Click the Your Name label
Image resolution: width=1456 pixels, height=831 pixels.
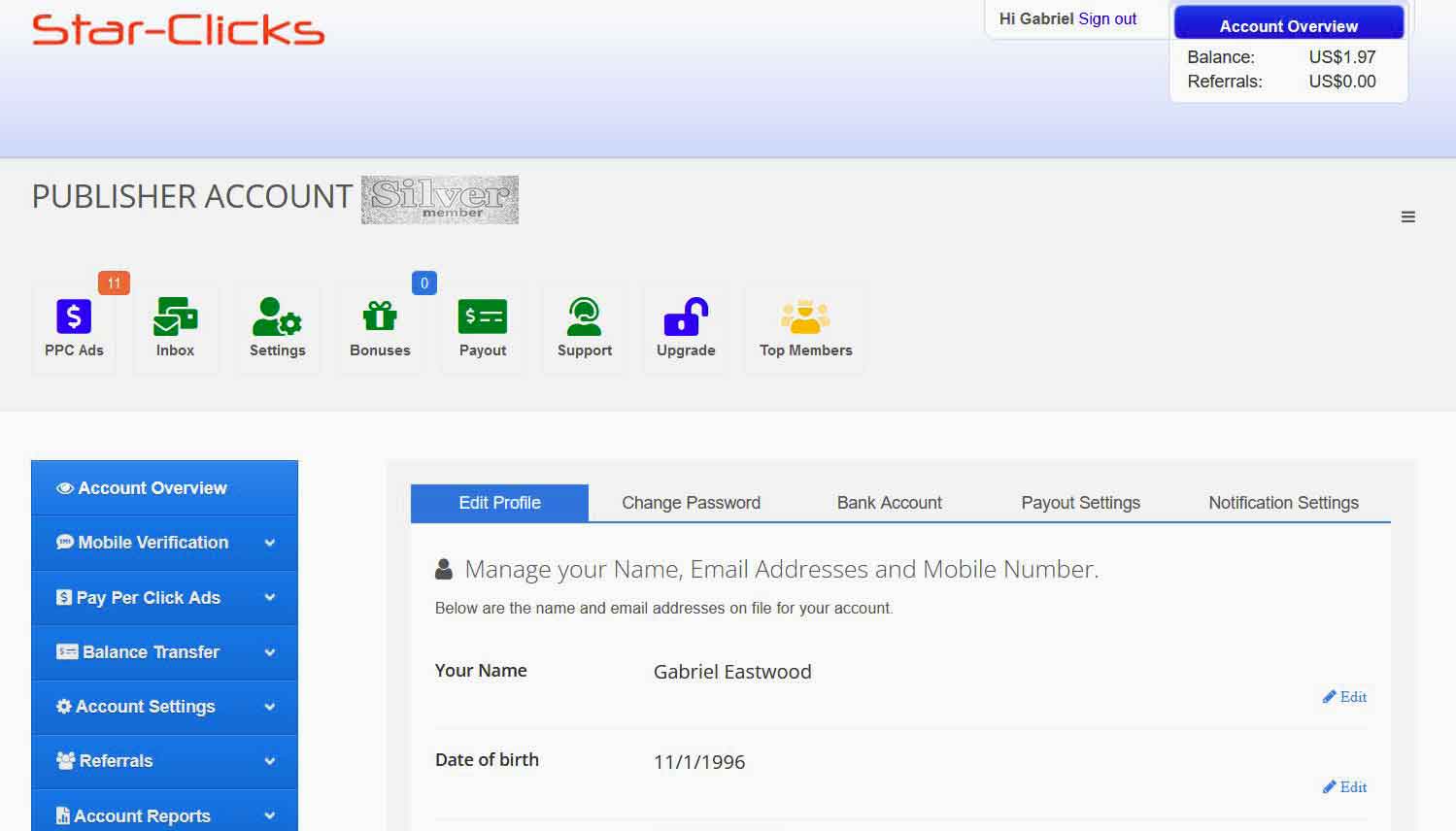tap(481, 671)
